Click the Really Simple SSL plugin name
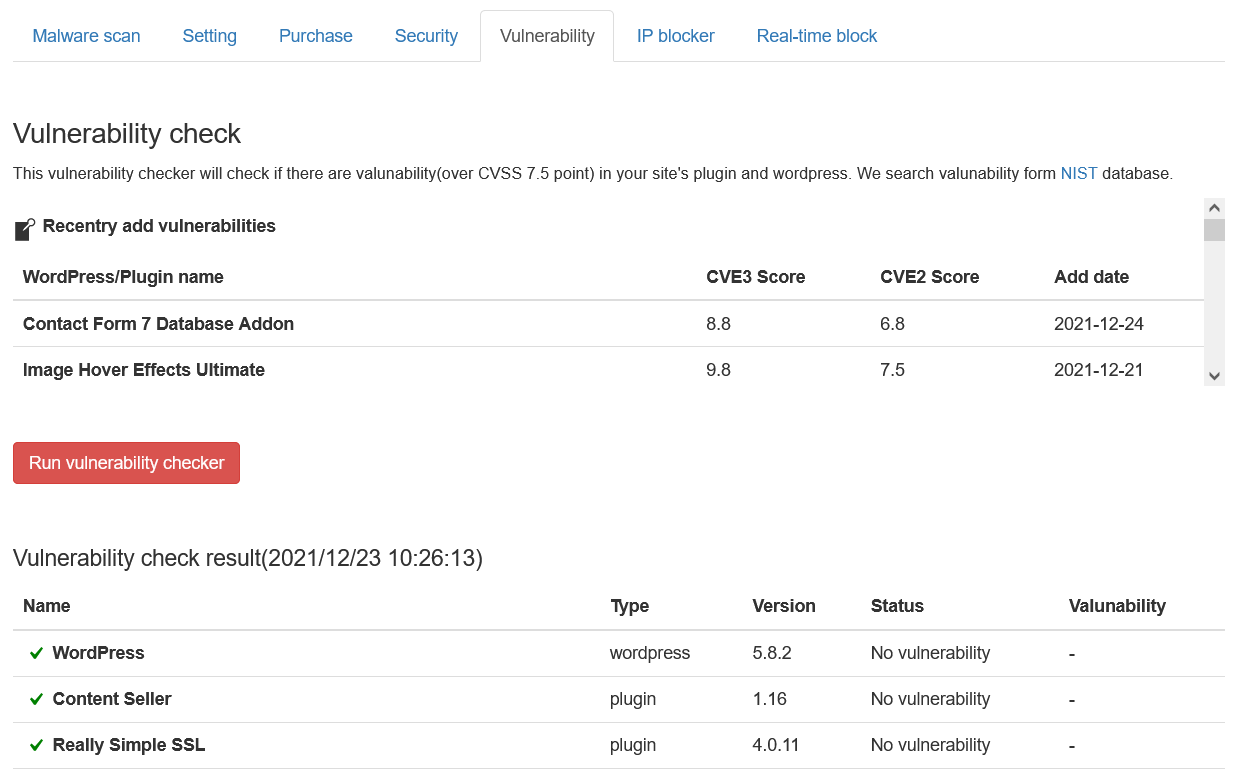Viewport: 1233px width, 769px height. [x=129, y=745]
